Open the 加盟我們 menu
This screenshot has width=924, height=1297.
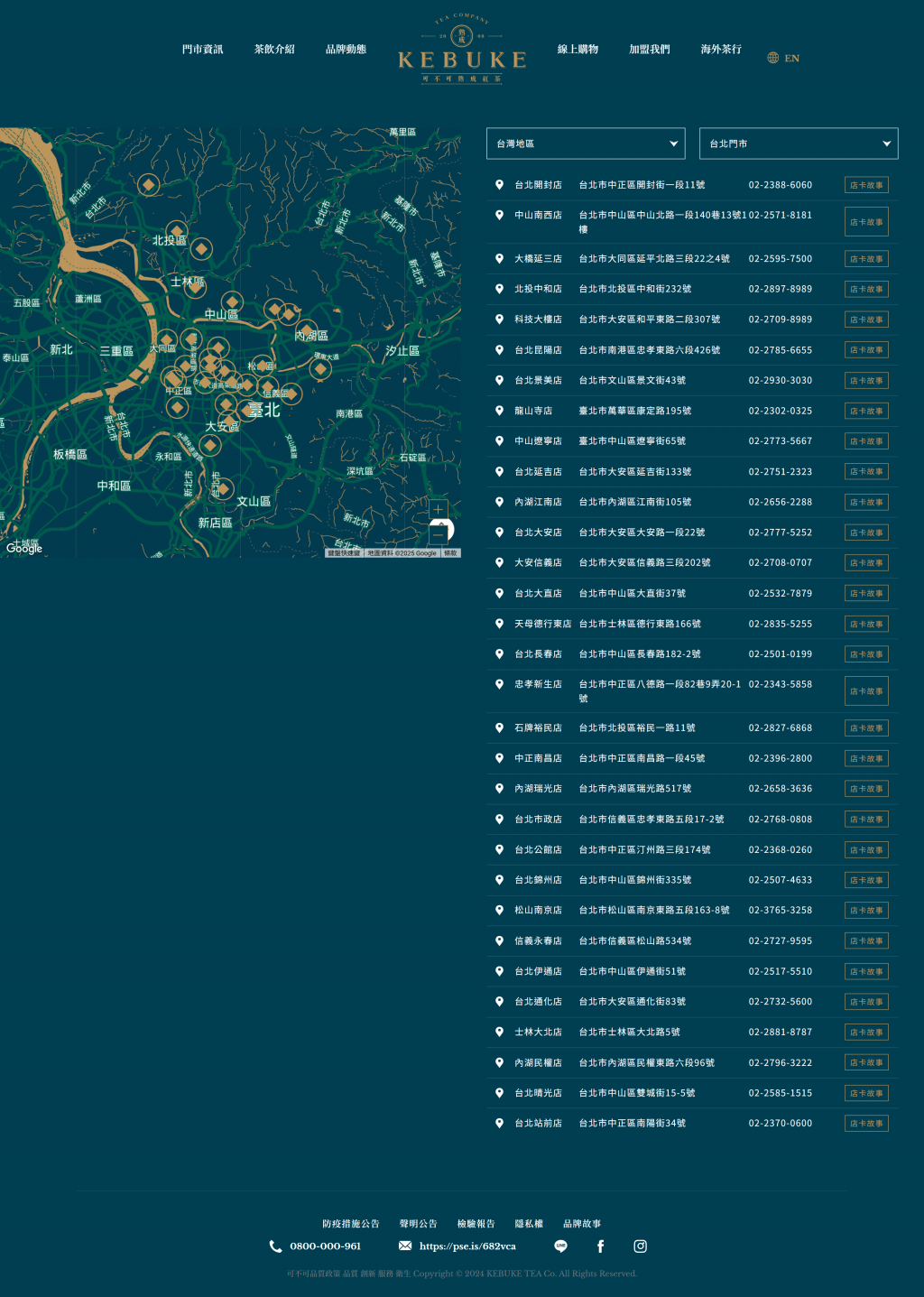point(650,50)
